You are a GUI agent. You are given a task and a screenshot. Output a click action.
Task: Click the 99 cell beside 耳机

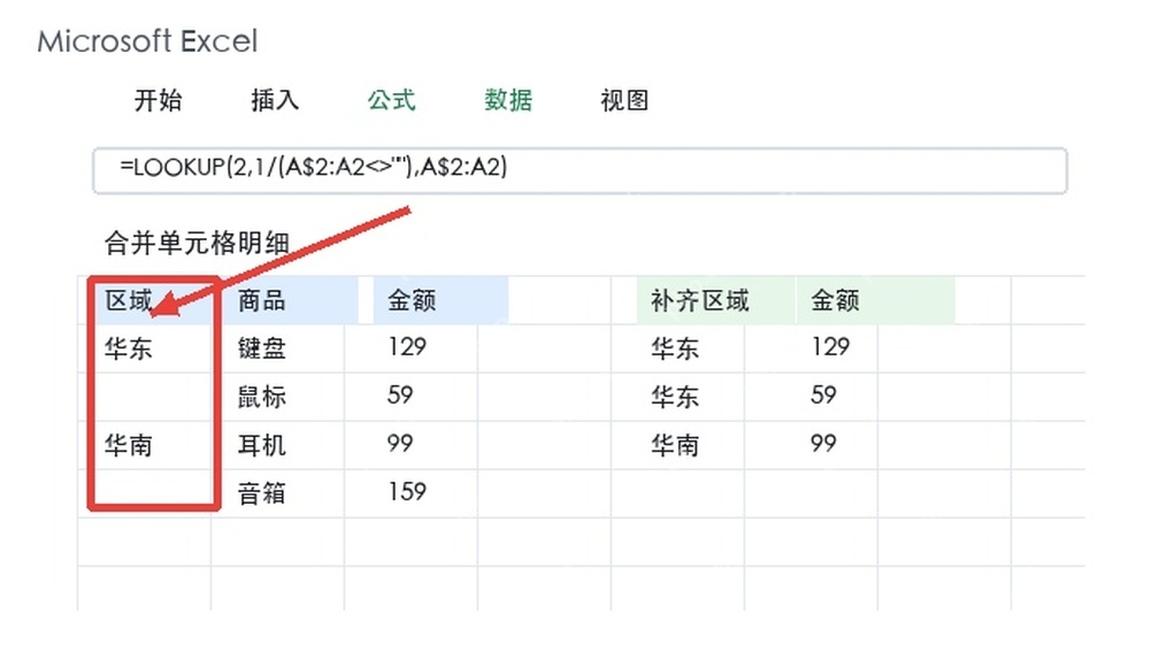pos(411,445)
